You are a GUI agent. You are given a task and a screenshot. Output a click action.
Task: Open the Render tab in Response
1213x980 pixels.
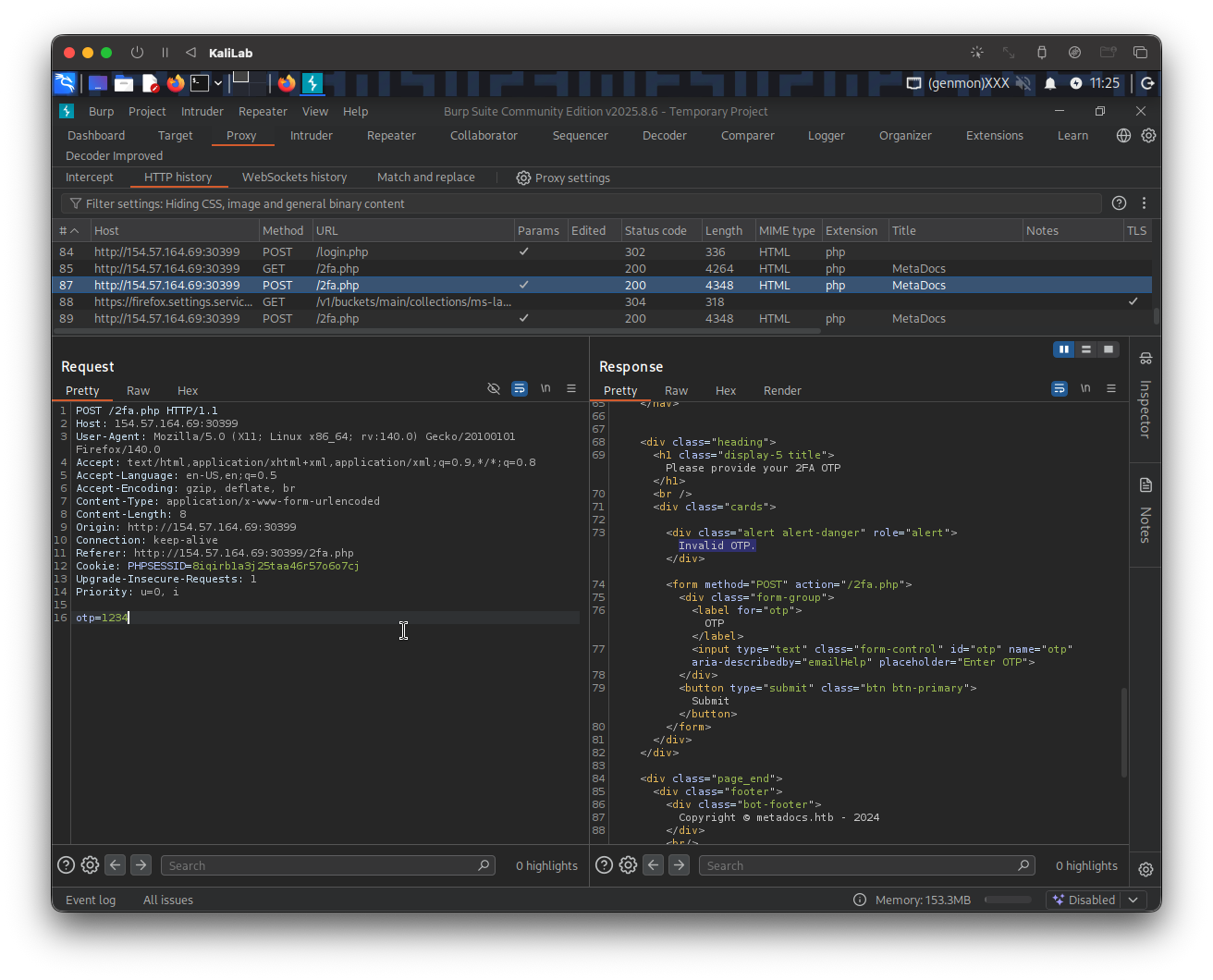point(782,390)
